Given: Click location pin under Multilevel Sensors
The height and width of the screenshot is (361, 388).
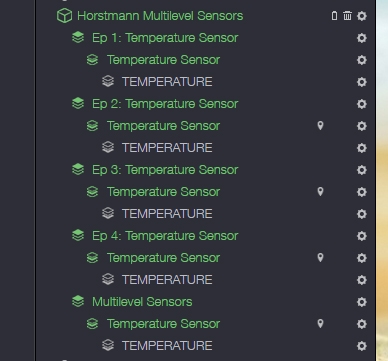Looking at the screenshot, I should 320,324.
